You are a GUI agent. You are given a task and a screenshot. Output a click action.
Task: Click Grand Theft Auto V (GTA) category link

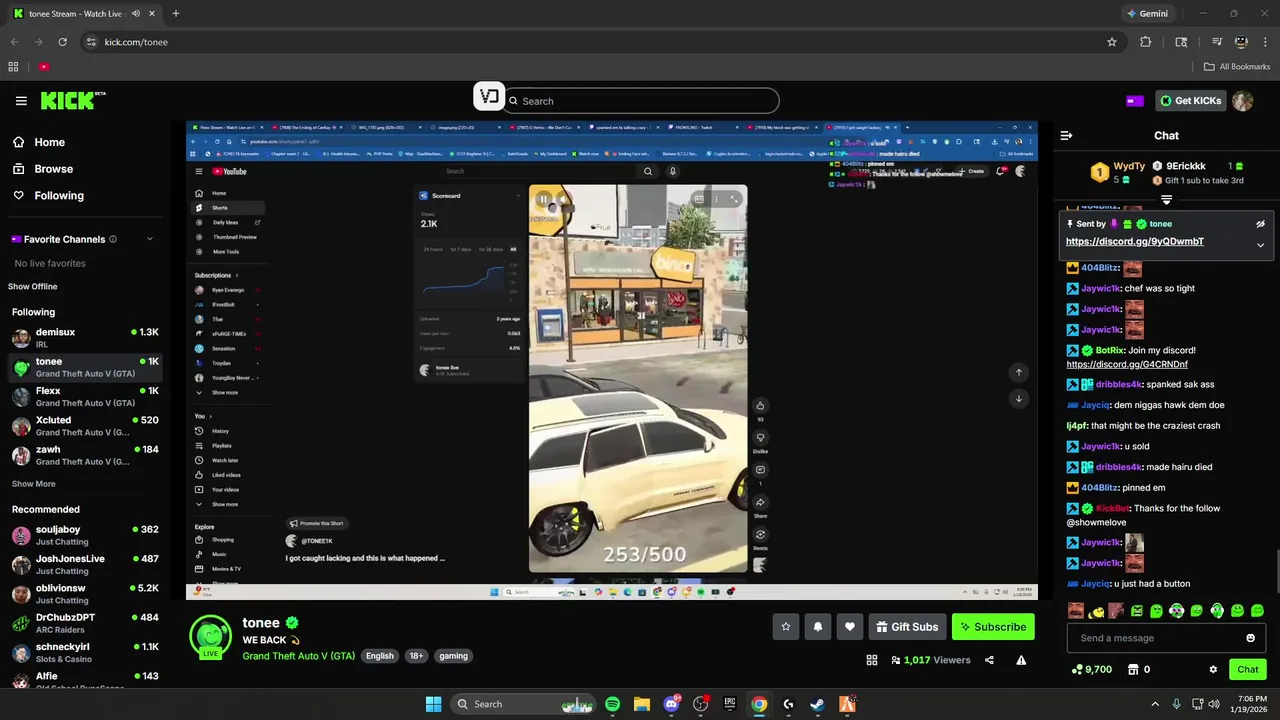[298, 656]
